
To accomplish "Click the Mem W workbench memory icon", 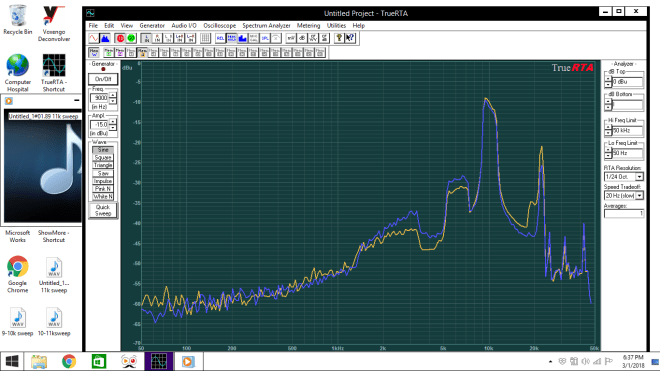I will click(x=94, y=53).
